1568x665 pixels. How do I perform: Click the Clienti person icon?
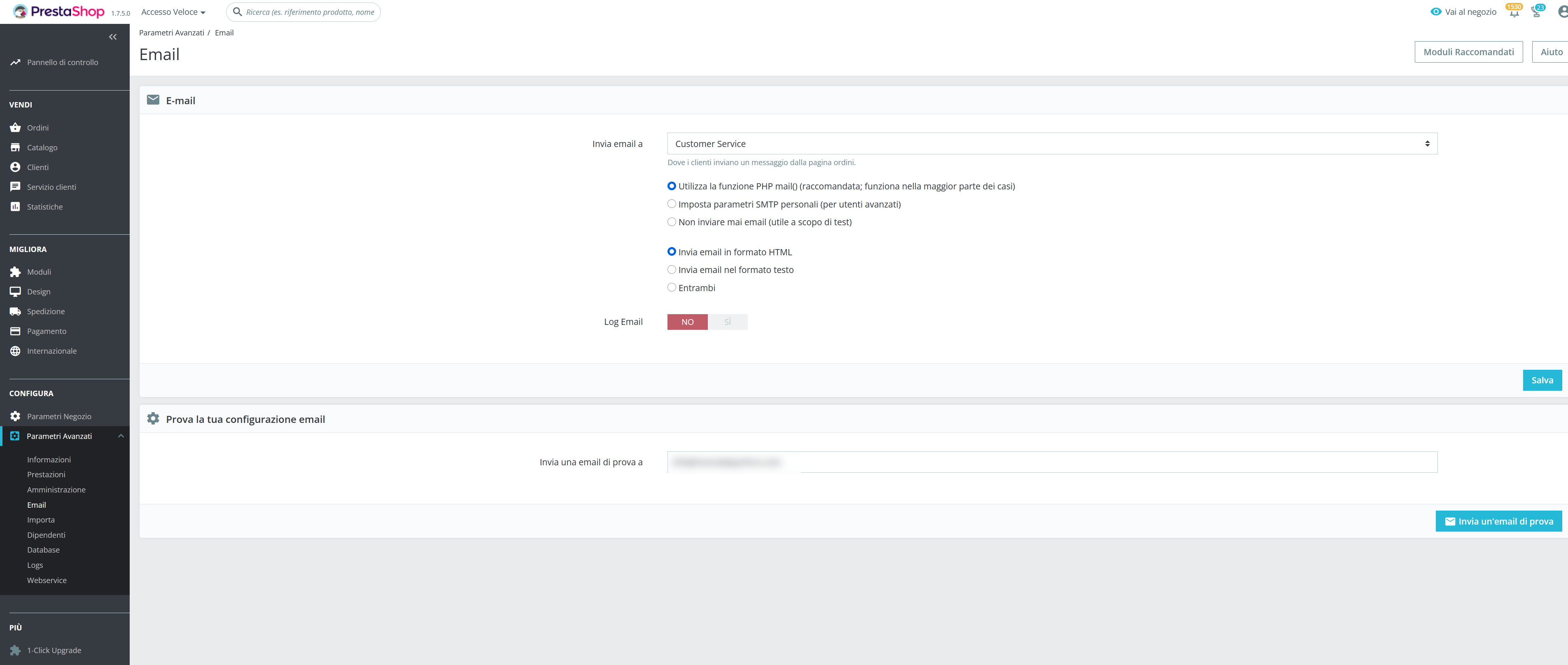coord(15,167)
